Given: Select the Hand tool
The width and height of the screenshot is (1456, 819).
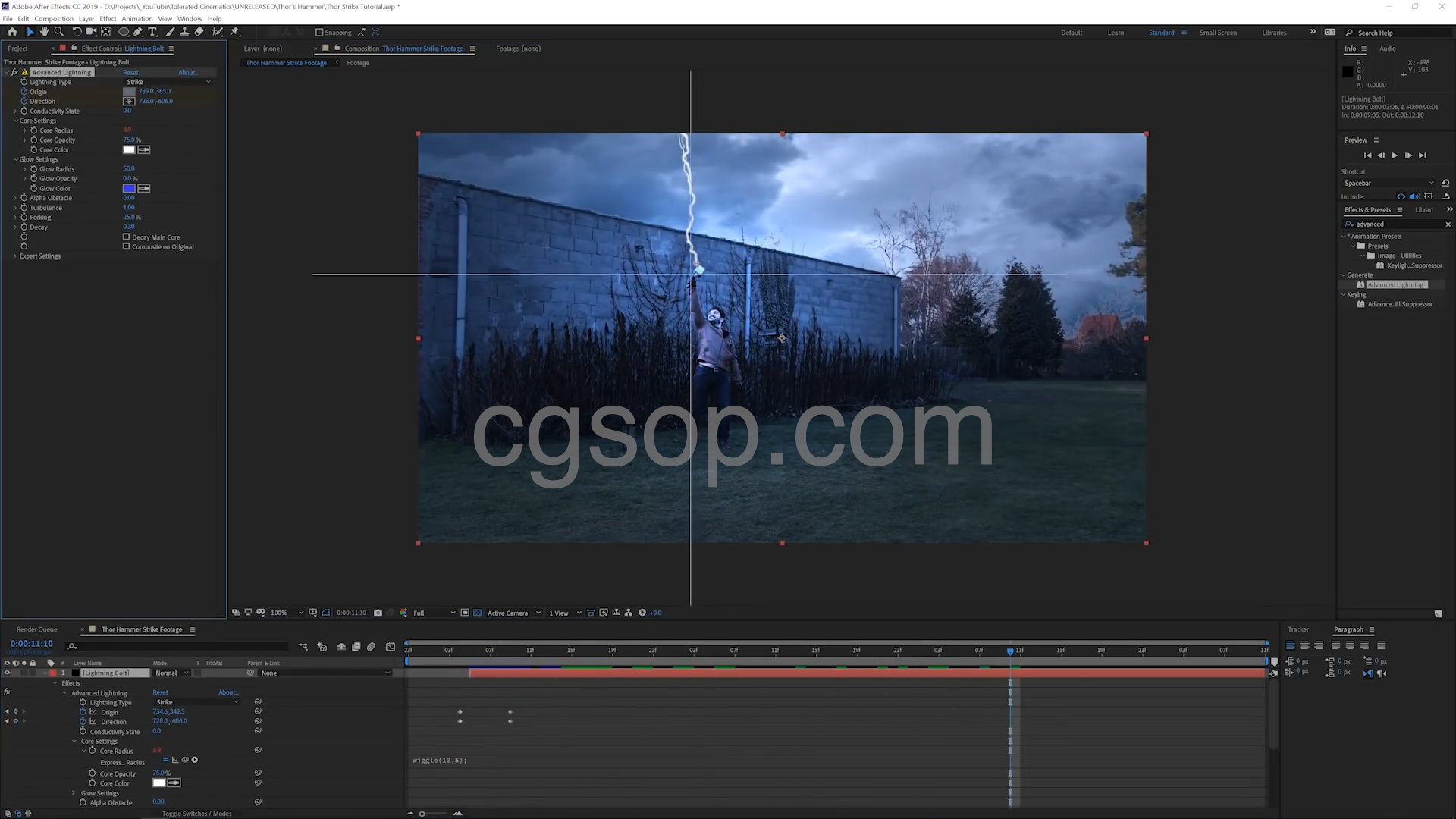Looking at the screenshot, I should point(45,32).
